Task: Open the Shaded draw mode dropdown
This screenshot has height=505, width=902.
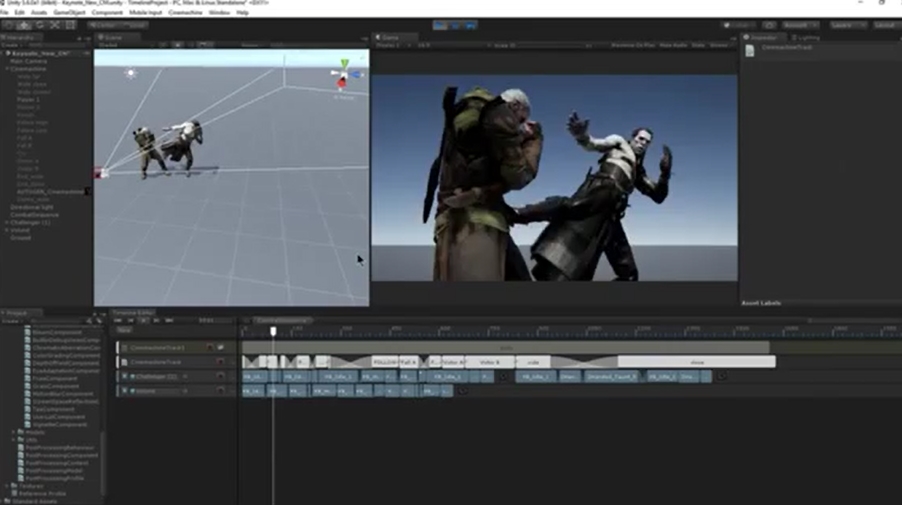Action: 125,45
